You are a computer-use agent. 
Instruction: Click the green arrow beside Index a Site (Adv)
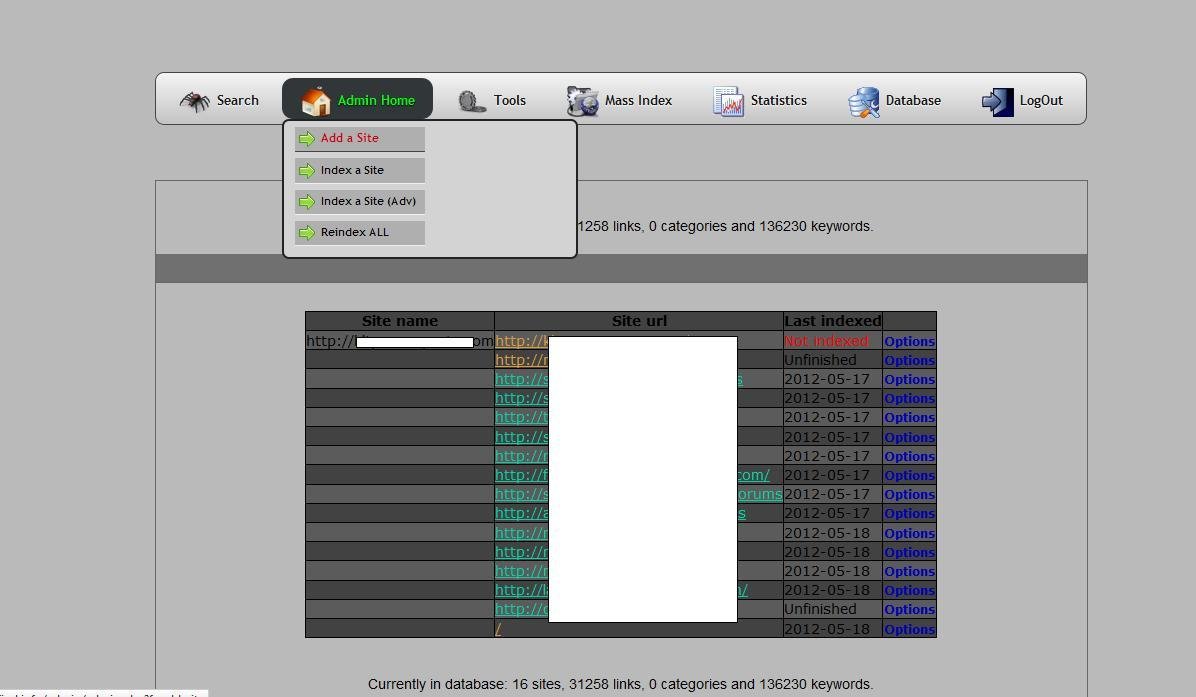pyautogui.click(x=307, y=201)
